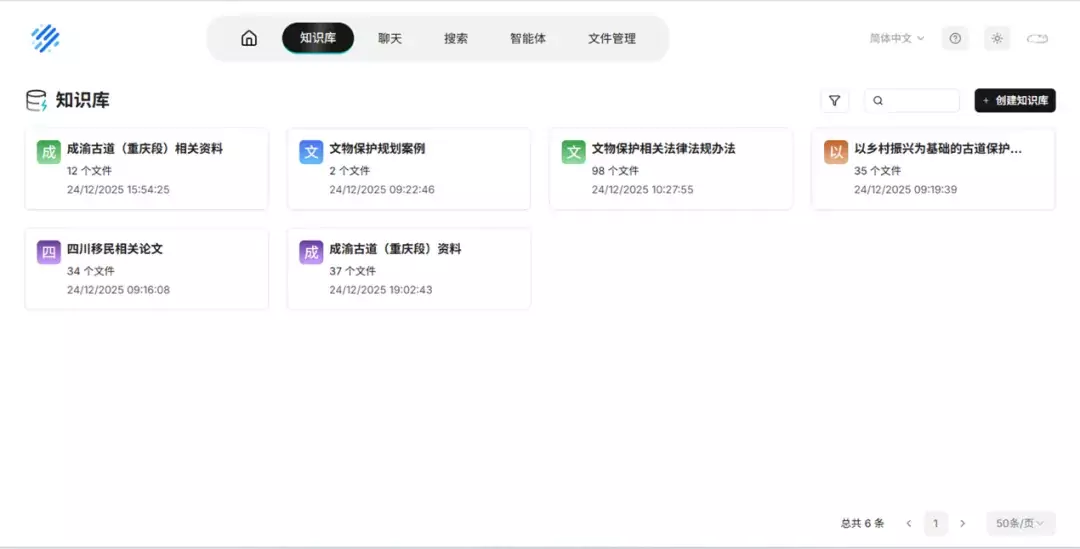Screen dimensions: 1080x549
Task: Open the 50条/页 page size dropdown
Action: 1019,523
